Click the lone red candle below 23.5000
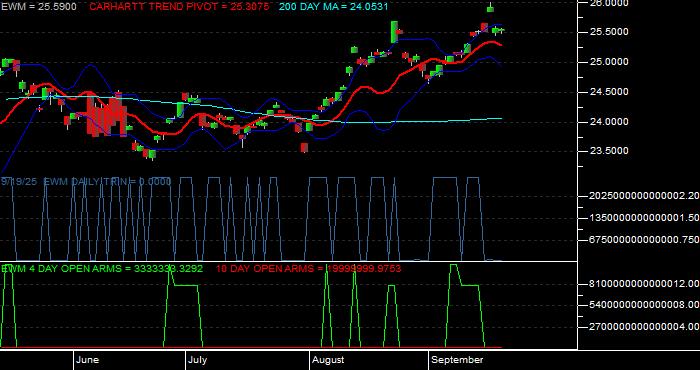The image size is (700, 370). pyautogui.click(x=304, y=148)
